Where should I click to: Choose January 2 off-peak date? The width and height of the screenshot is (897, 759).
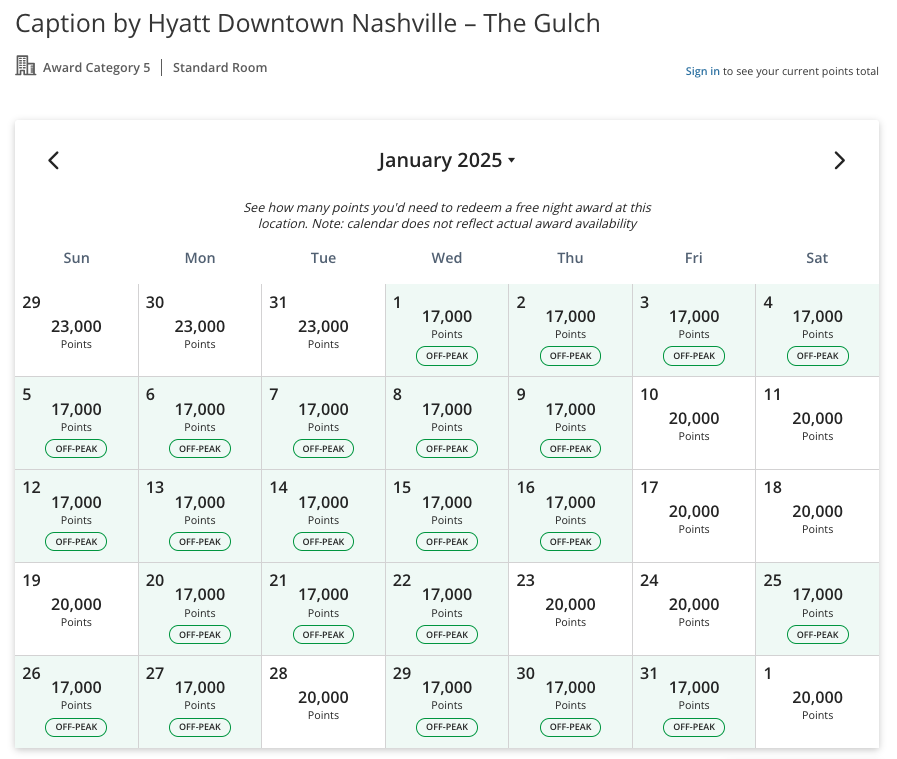570,331
